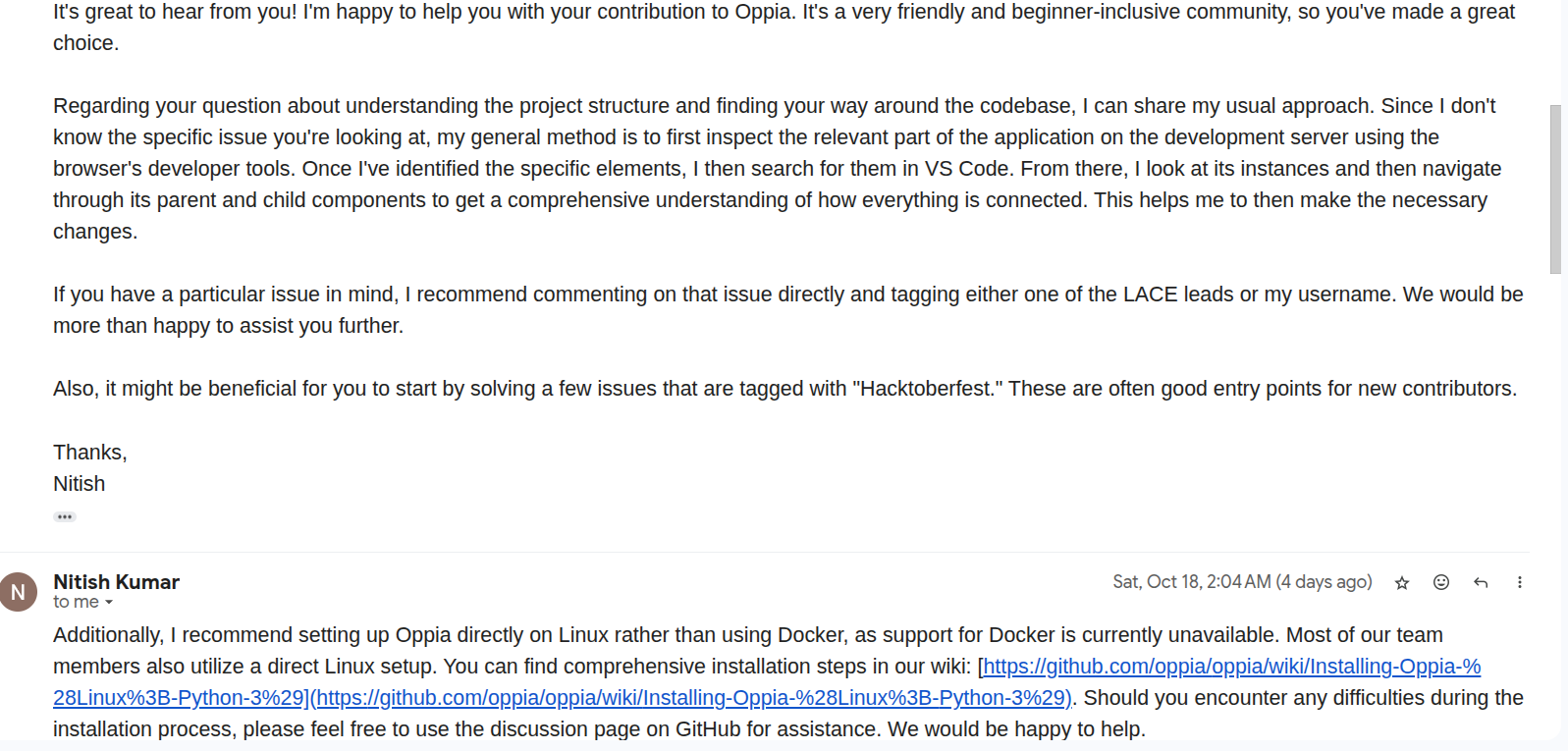Screen dimensions: 1568x751
Task: Show trimmed content via ellipsis button
Action: coord(65,516)
